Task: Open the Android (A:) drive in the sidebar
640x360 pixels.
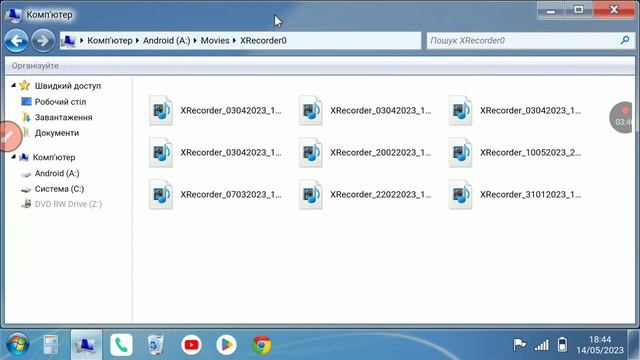Action: pyautogui.click(x=57, y=173)
